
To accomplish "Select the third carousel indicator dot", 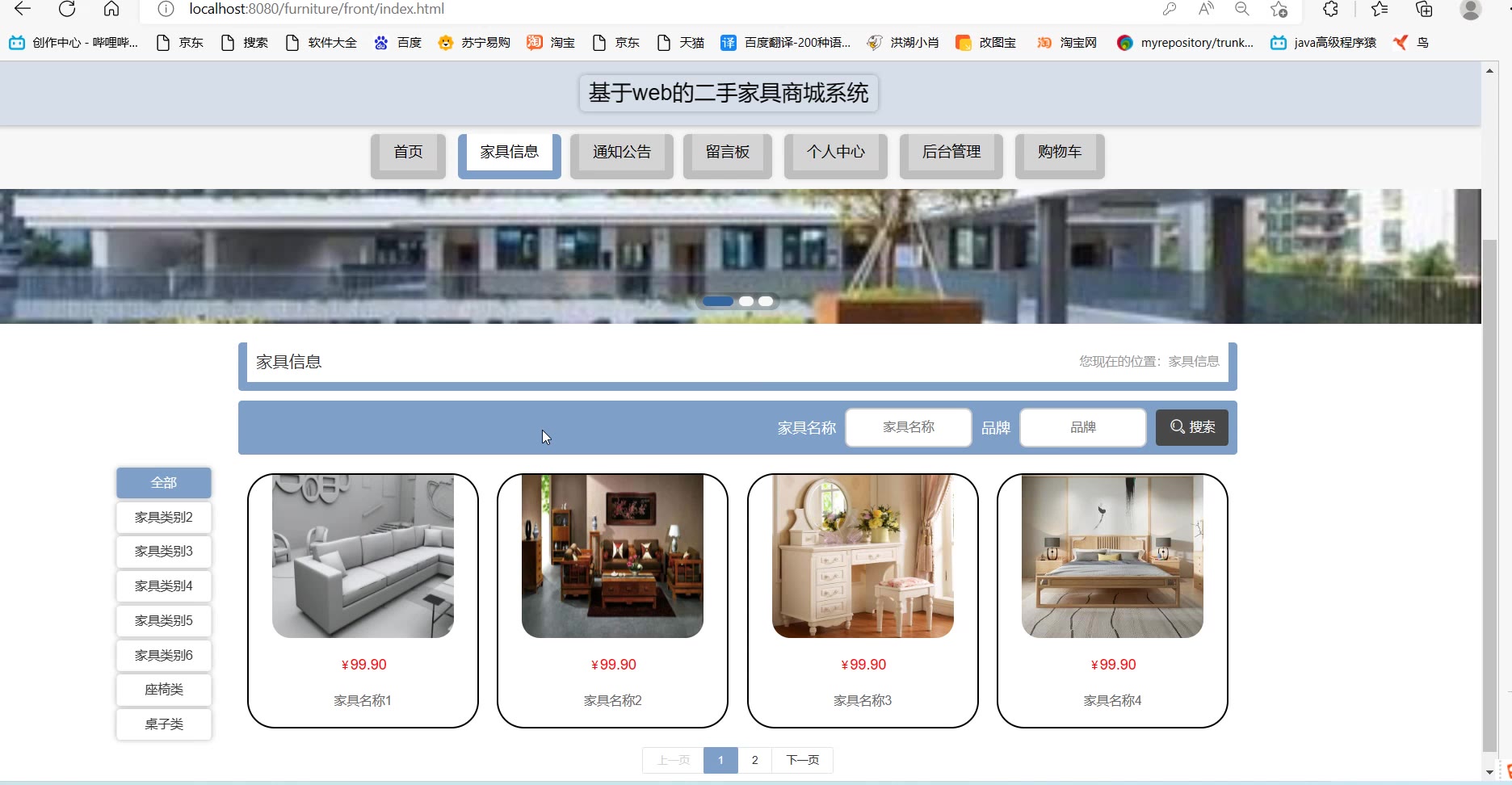I will pyautogui.click(x=766, y=301).
